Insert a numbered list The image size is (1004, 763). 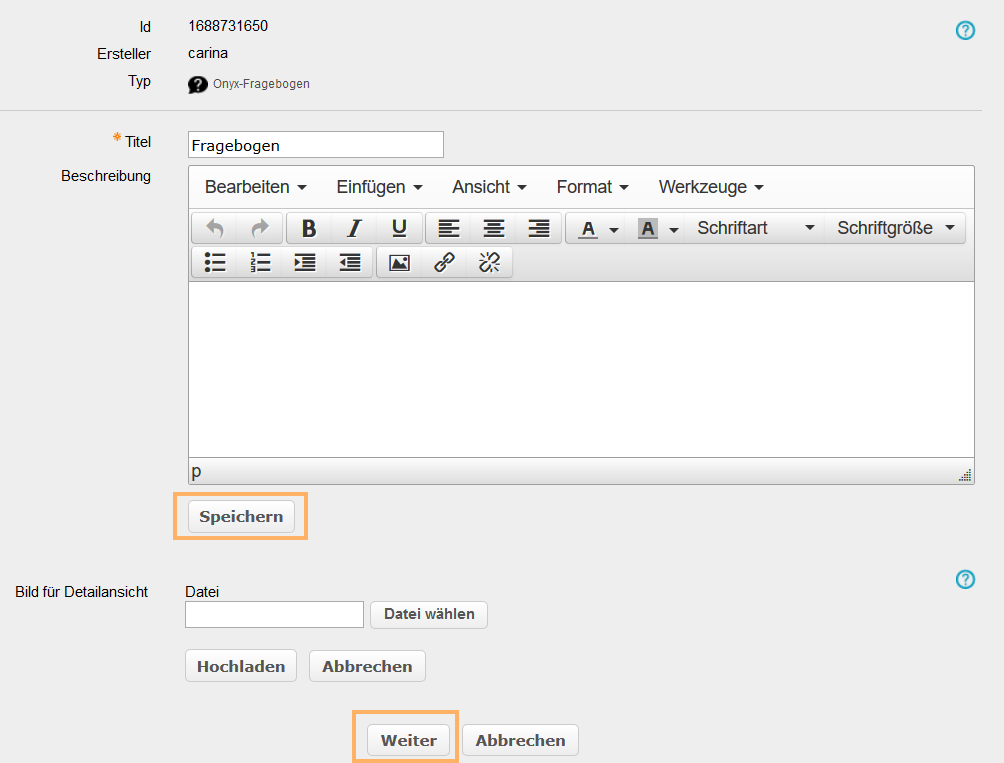(260, 262)
